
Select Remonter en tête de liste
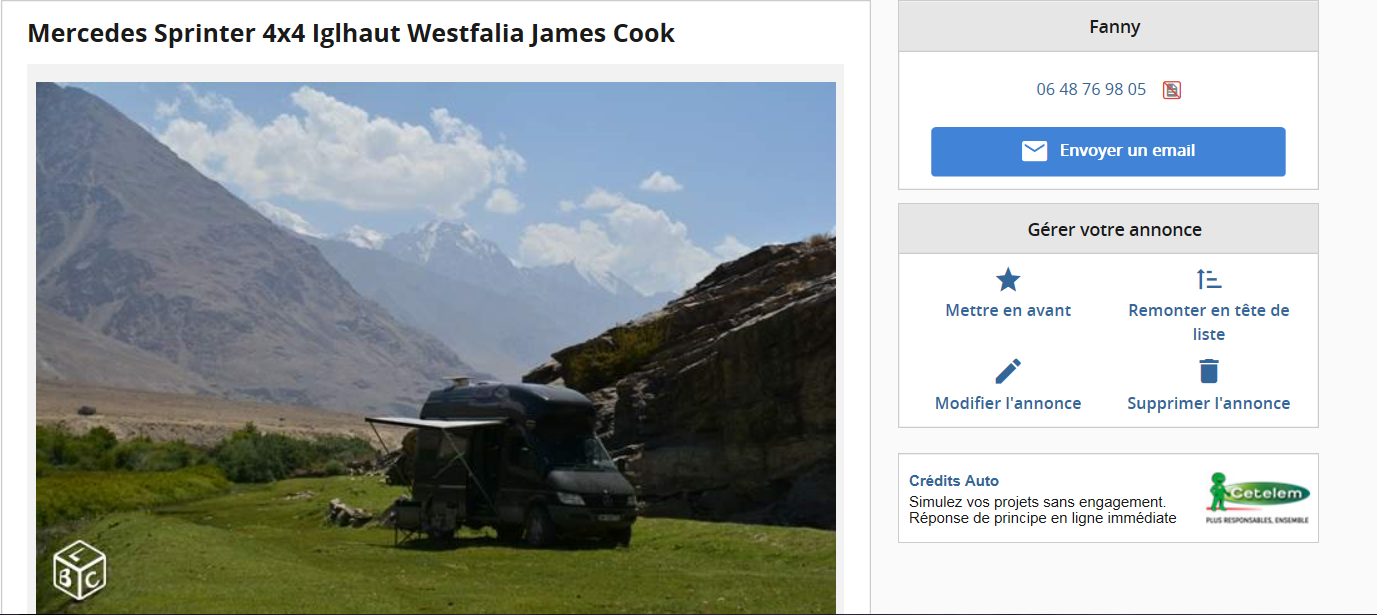tap(1209, 322)
